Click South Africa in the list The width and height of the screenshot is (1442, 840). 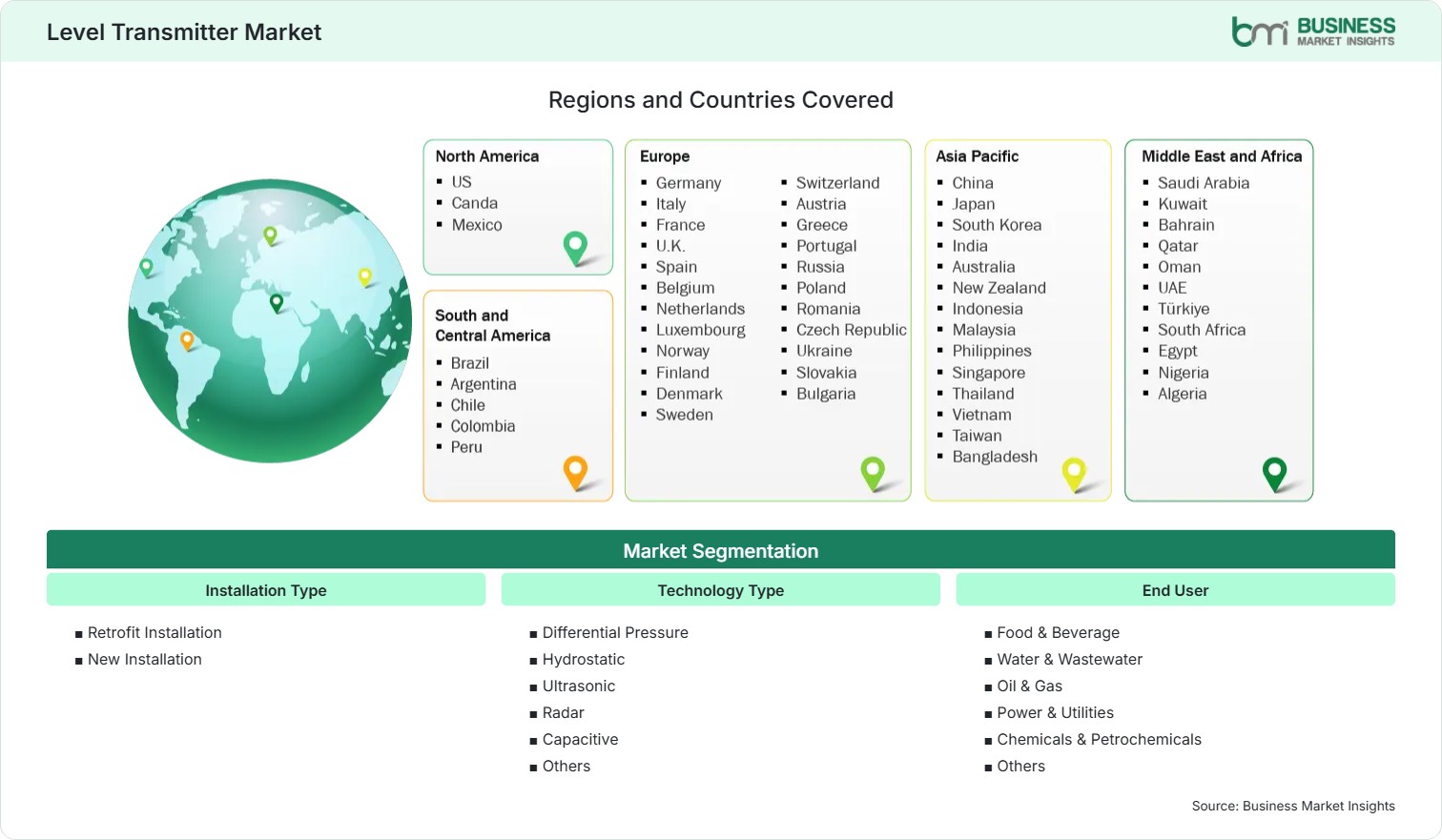coord(1202,330)
